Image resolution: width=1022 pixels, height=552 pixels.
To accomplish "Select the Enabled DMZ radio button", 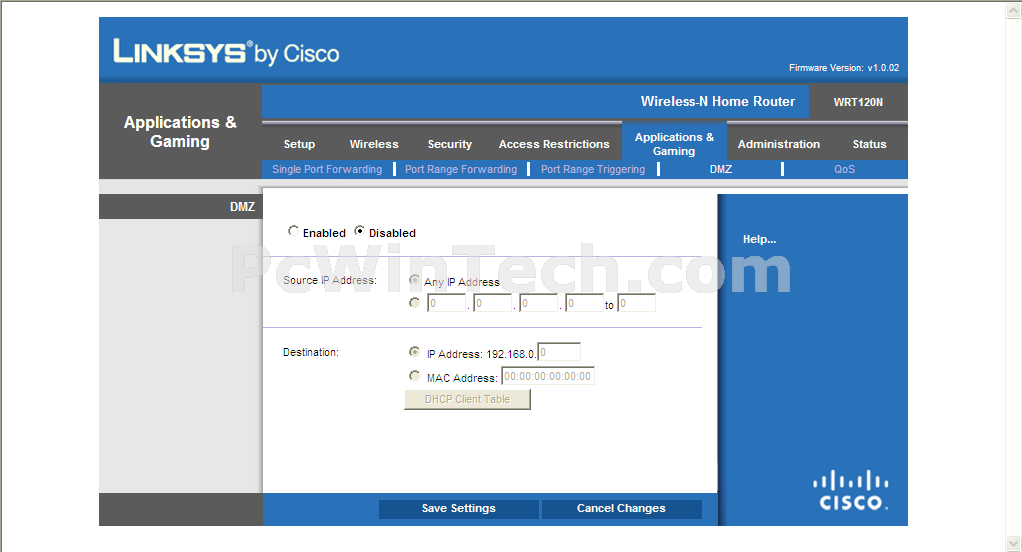I will (293, 231).
